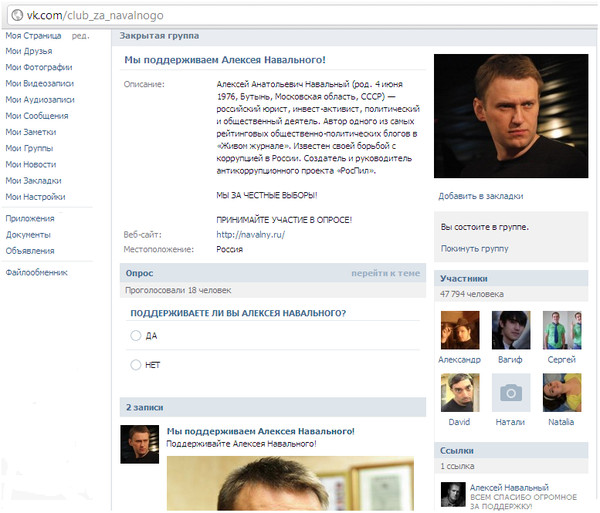Go to Мои Группы
This screenshot has width=600, height=513.
point(29,148)
